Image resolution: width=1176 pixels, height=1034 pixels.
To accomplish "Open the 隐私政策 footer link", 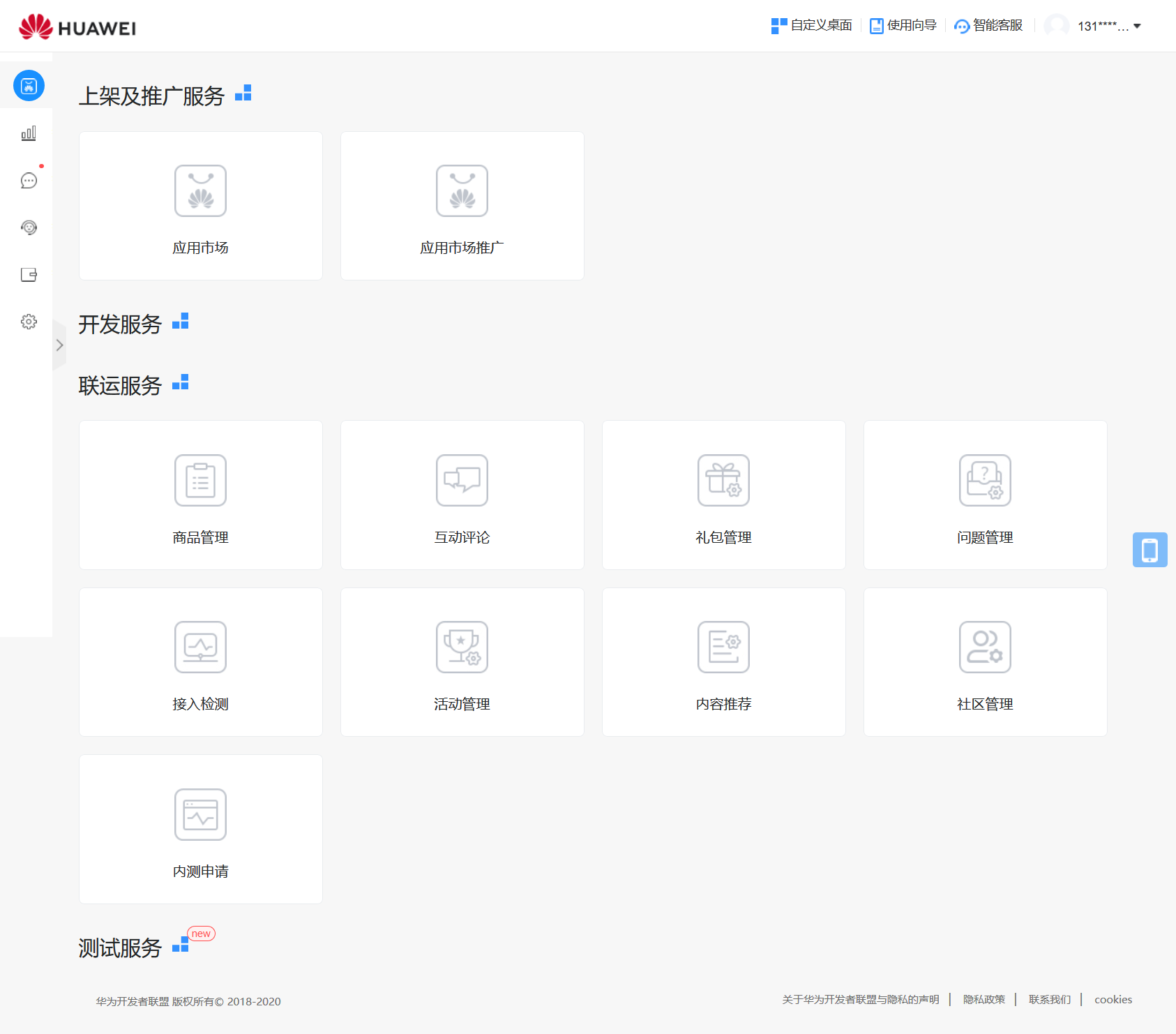I will pyautogui.click(x=984, y=1000).
